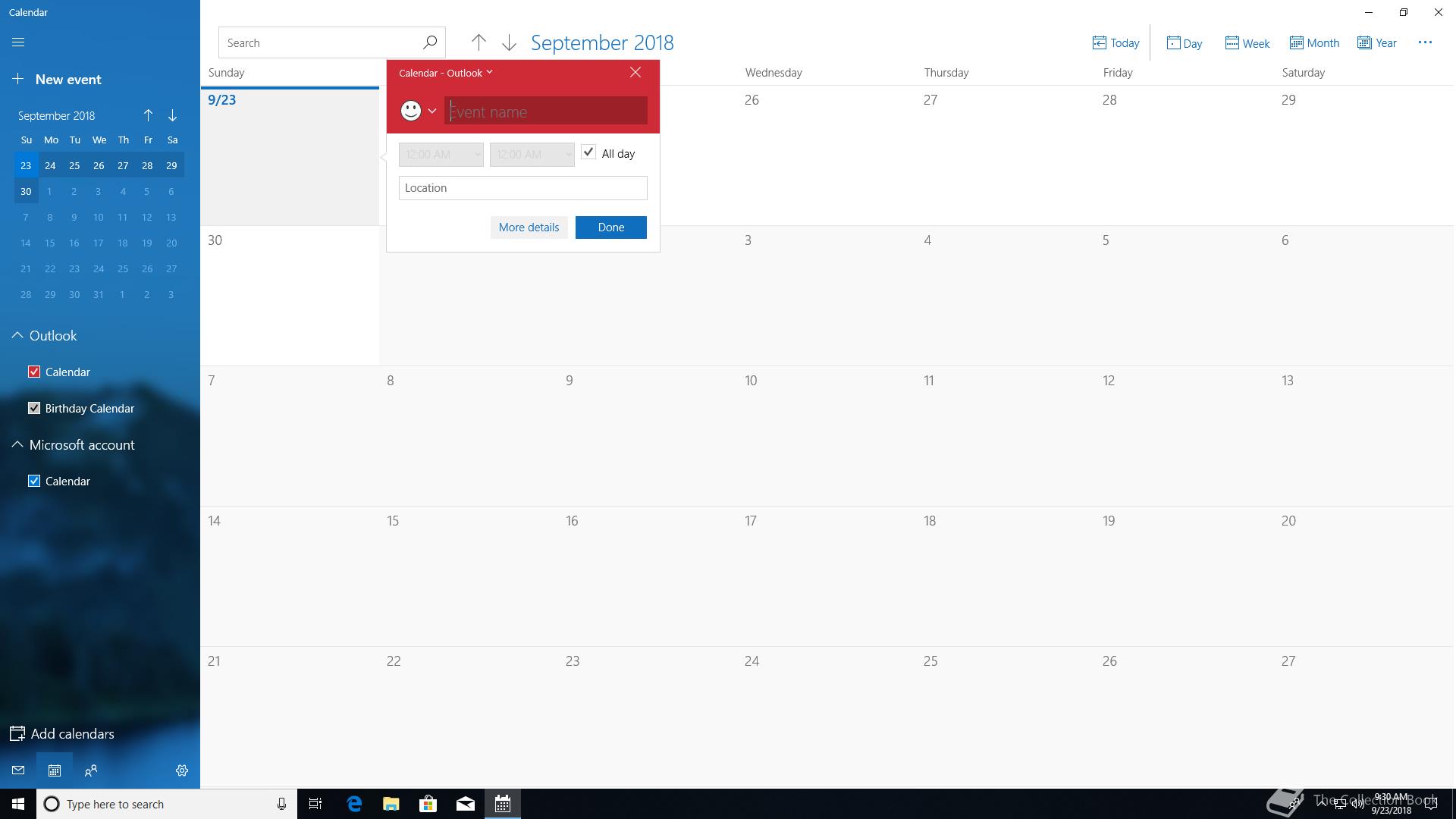1456x819 pixels.
Task: Switch to Month view
Action: click(1314, 42)
